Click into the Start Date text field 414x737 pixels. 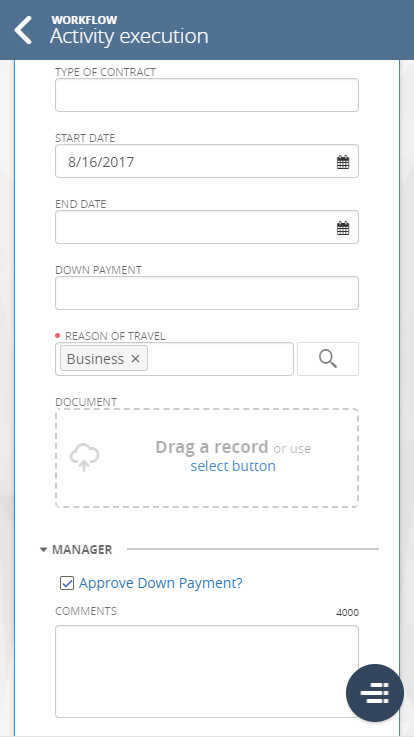[195, 161]
